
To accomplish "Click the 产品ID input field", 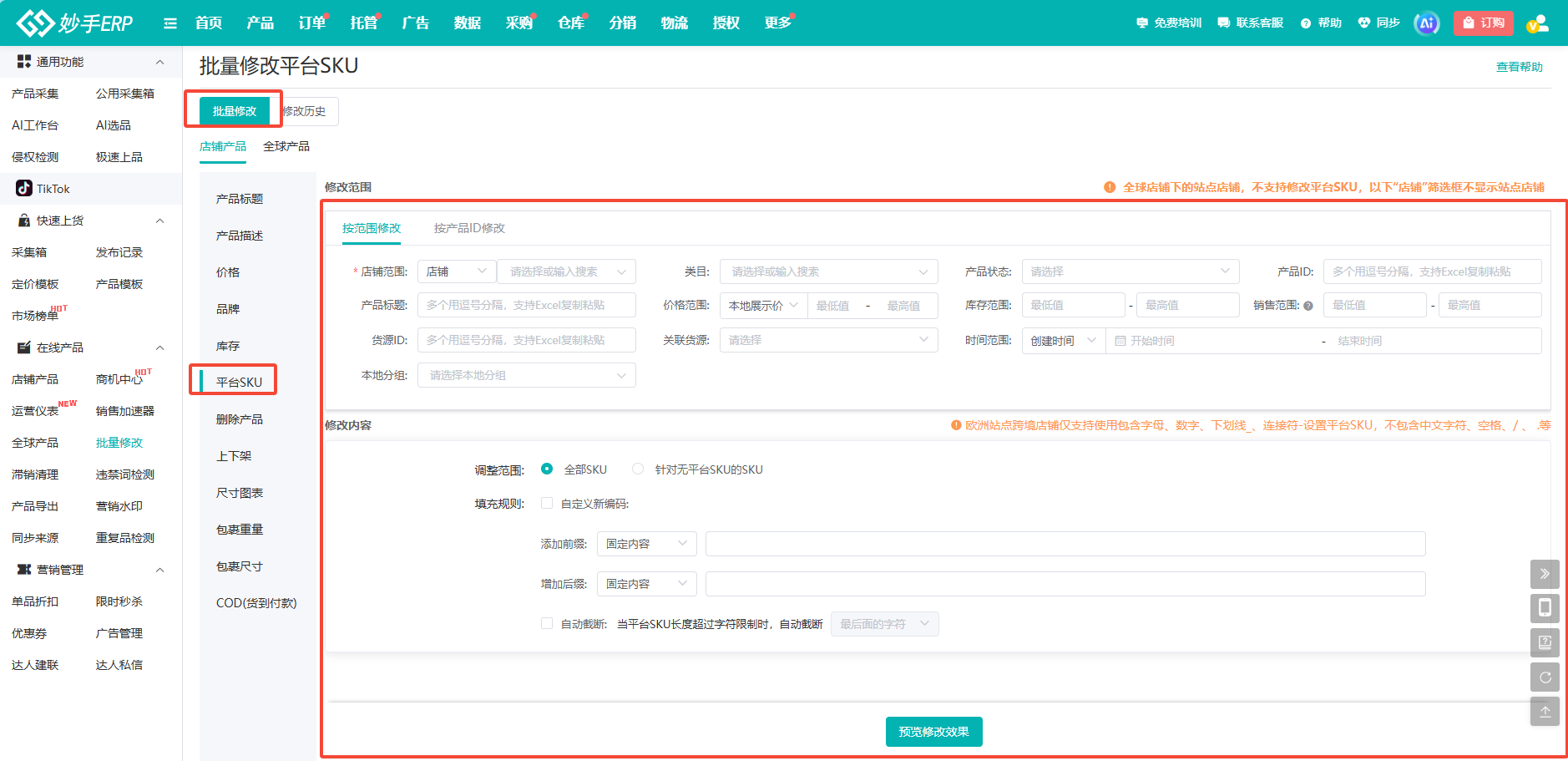I will tap(1433, 271).
